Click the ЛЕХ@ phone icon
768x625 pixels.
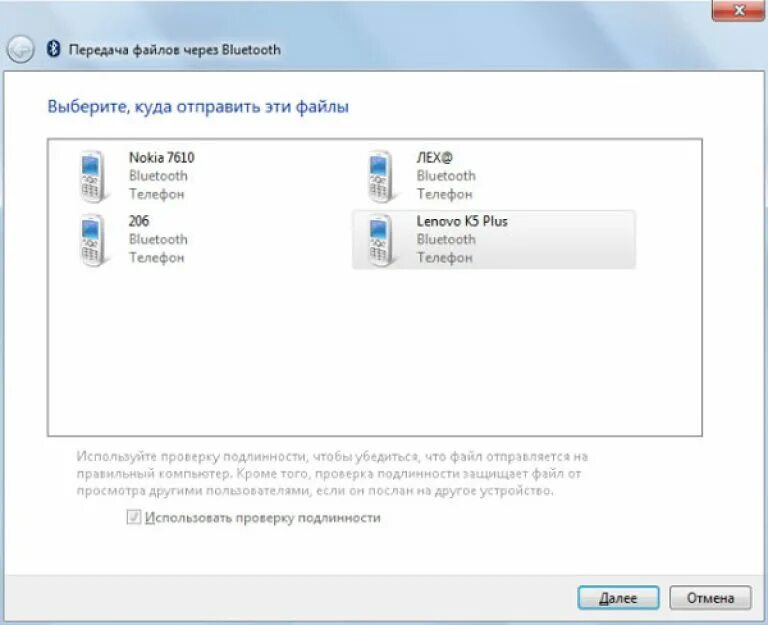pos(381,176)
